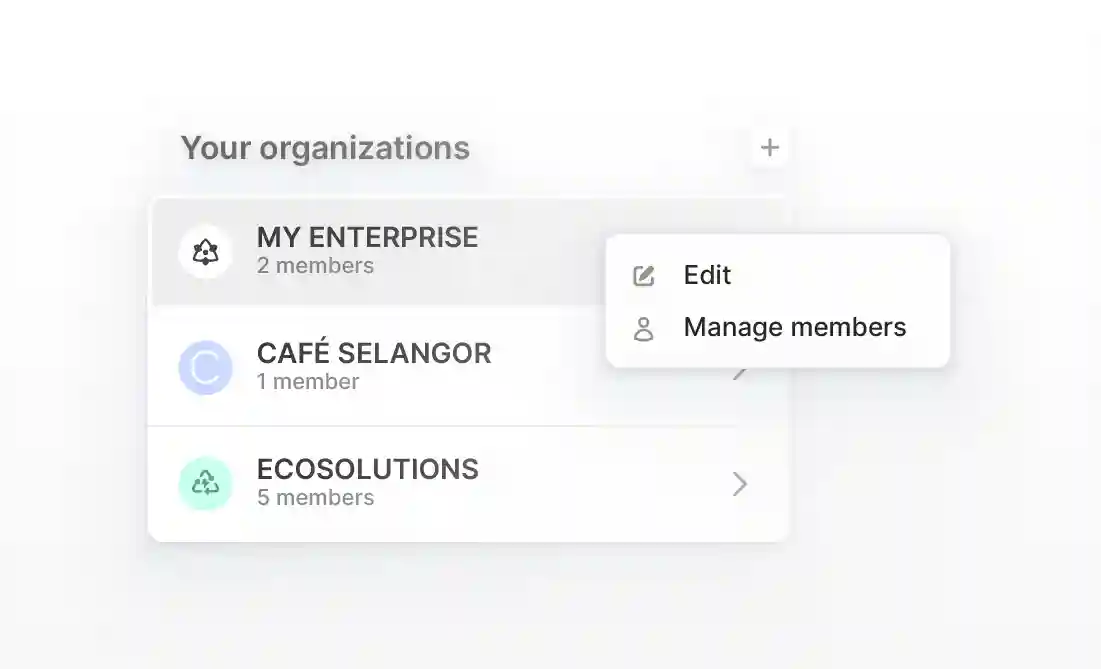Click empty space in the MY ENTERPRISE row
1101x669 pixels.
click(x=540, y=252)
